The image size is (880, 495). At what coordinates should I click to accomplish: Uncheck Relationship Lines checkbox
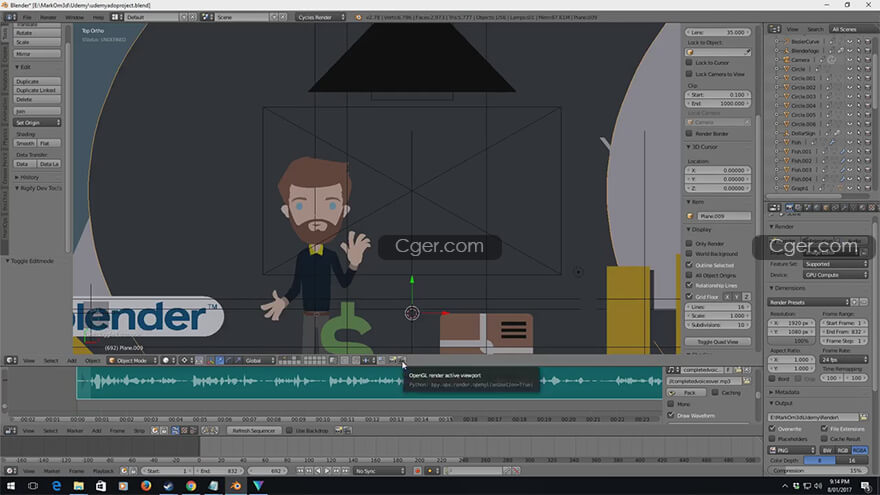(x=689, y=285)
